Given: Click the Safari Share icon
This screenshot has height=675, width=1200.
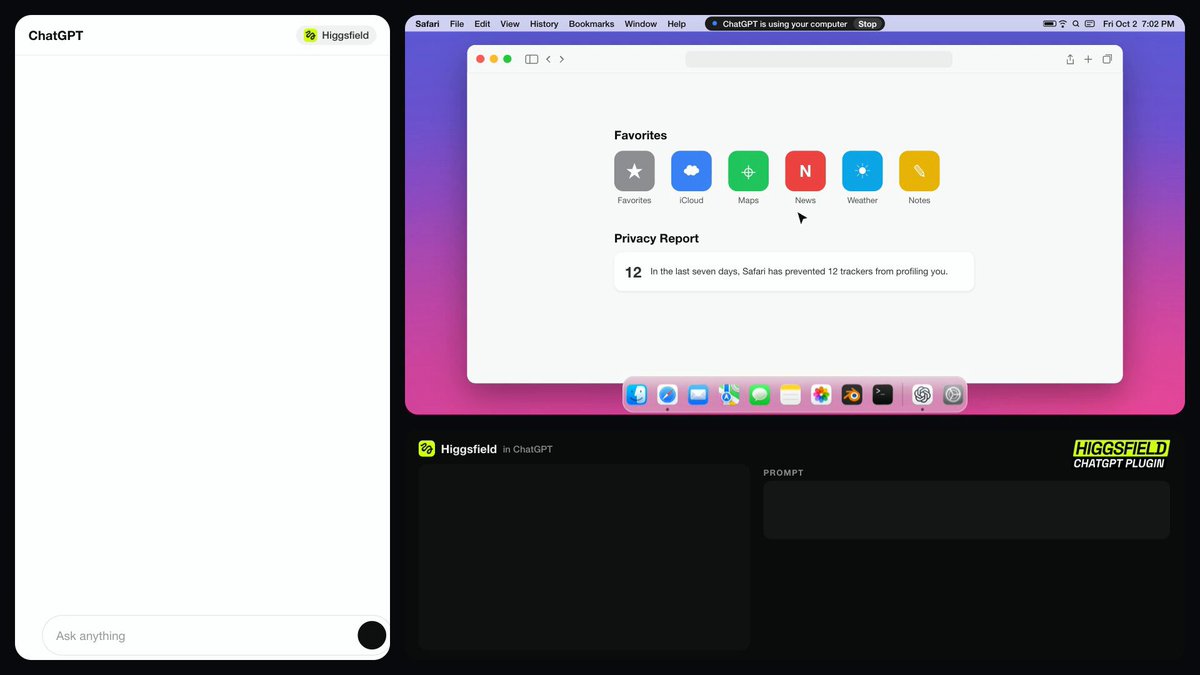Looking at the screenshot, I should [x=1070, y=59].
